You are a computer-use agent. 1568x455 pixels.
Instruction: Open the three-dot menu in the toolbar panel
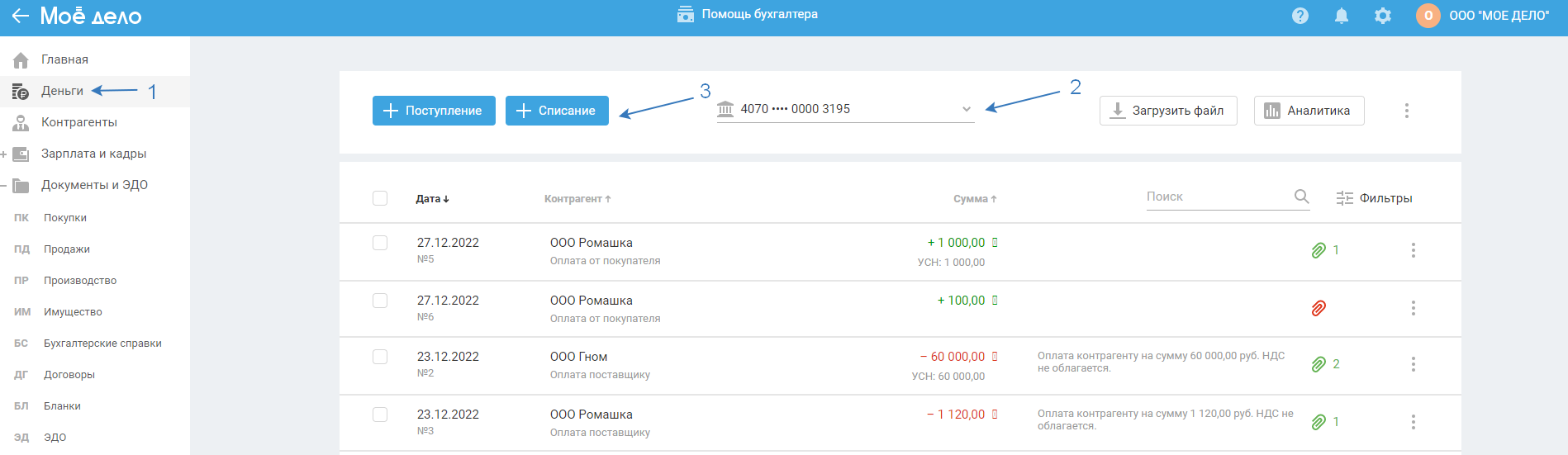(1407, 111)
